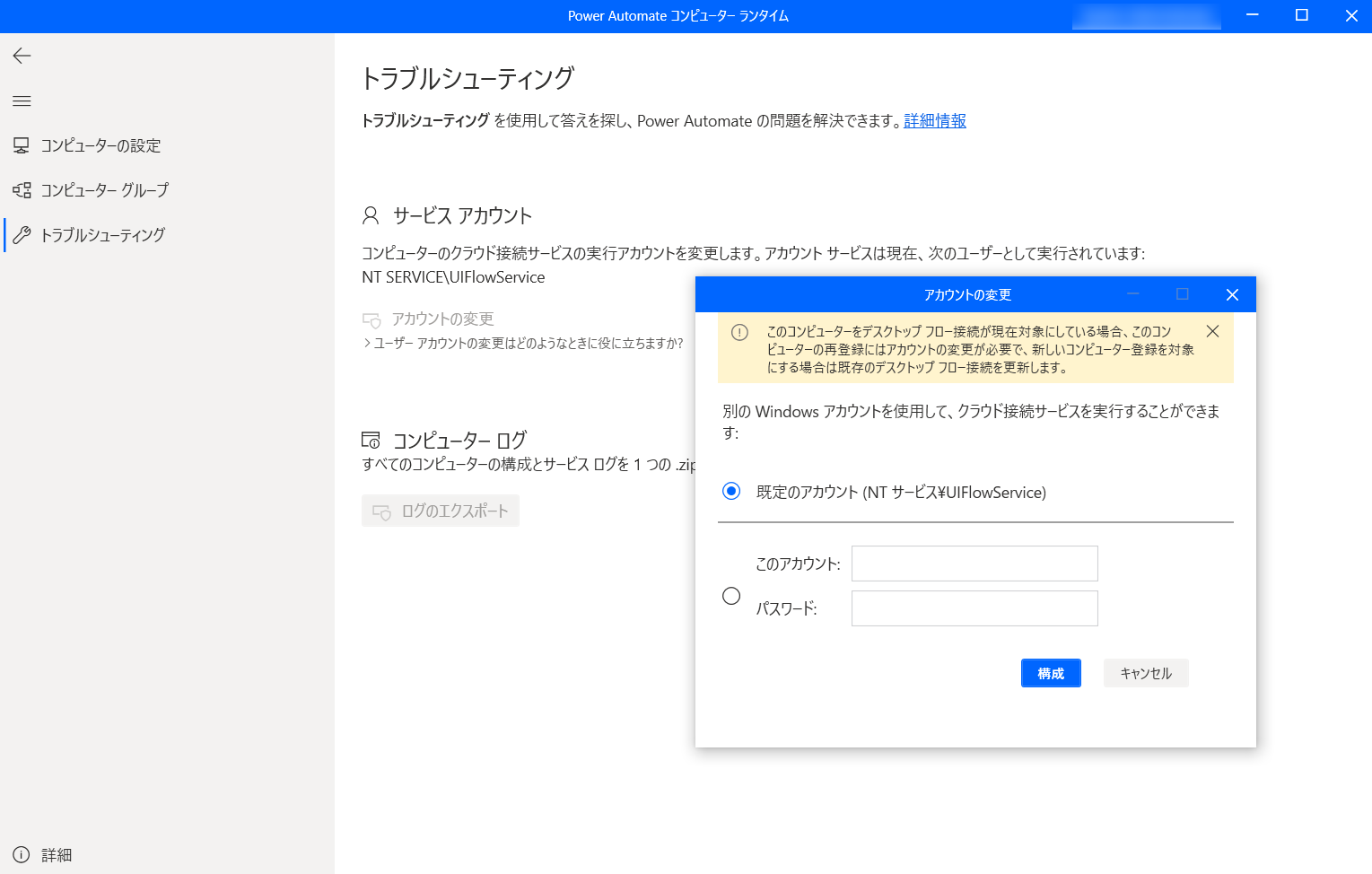This screenshot has height=874, width=1372.
Task: Click the 詳細情報 hyperlink
Action: coord(934,121)
